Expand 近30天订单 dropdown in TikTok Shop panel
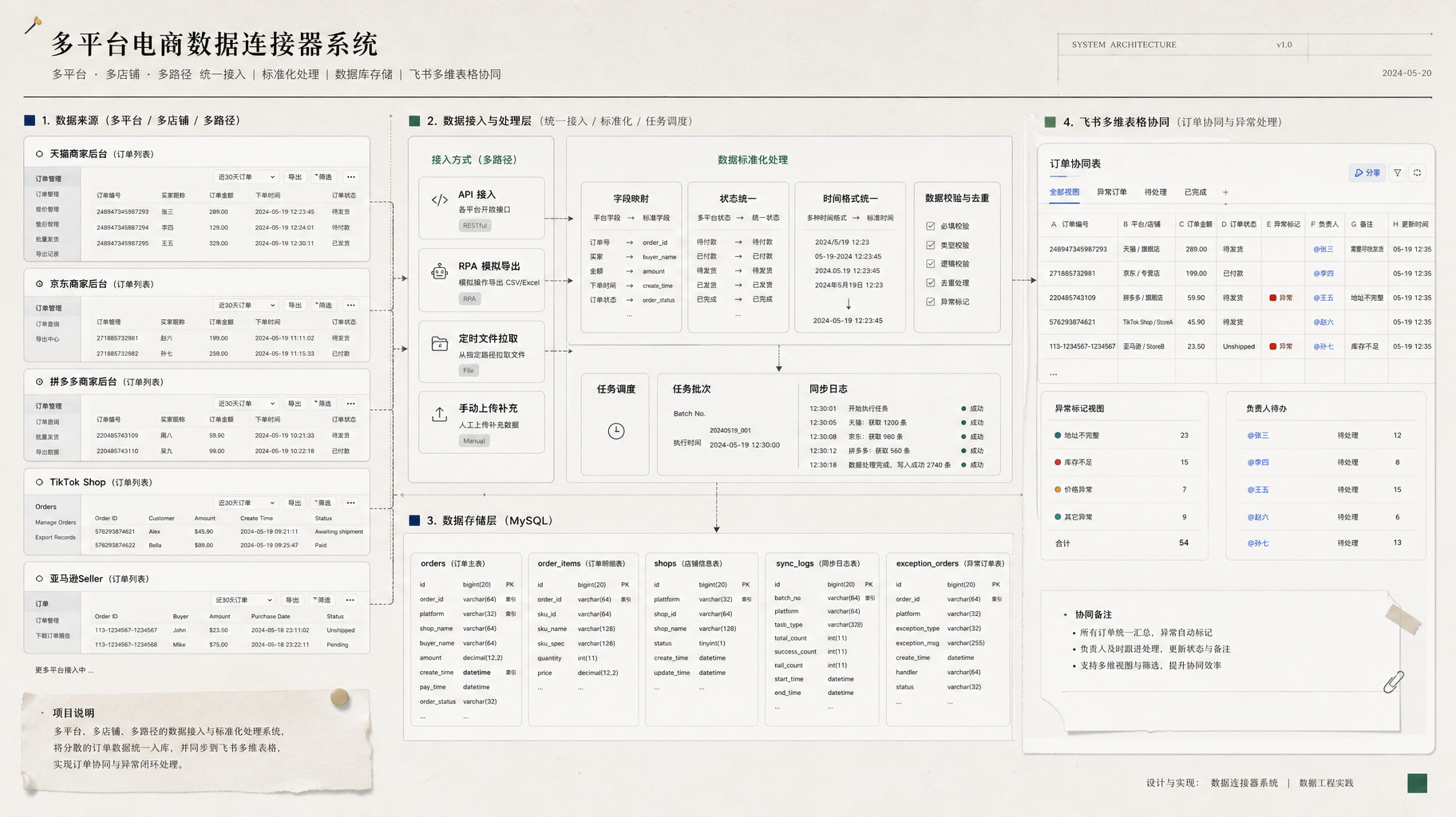This screenshot has height=817, width=1456. (x=246, y=503)
